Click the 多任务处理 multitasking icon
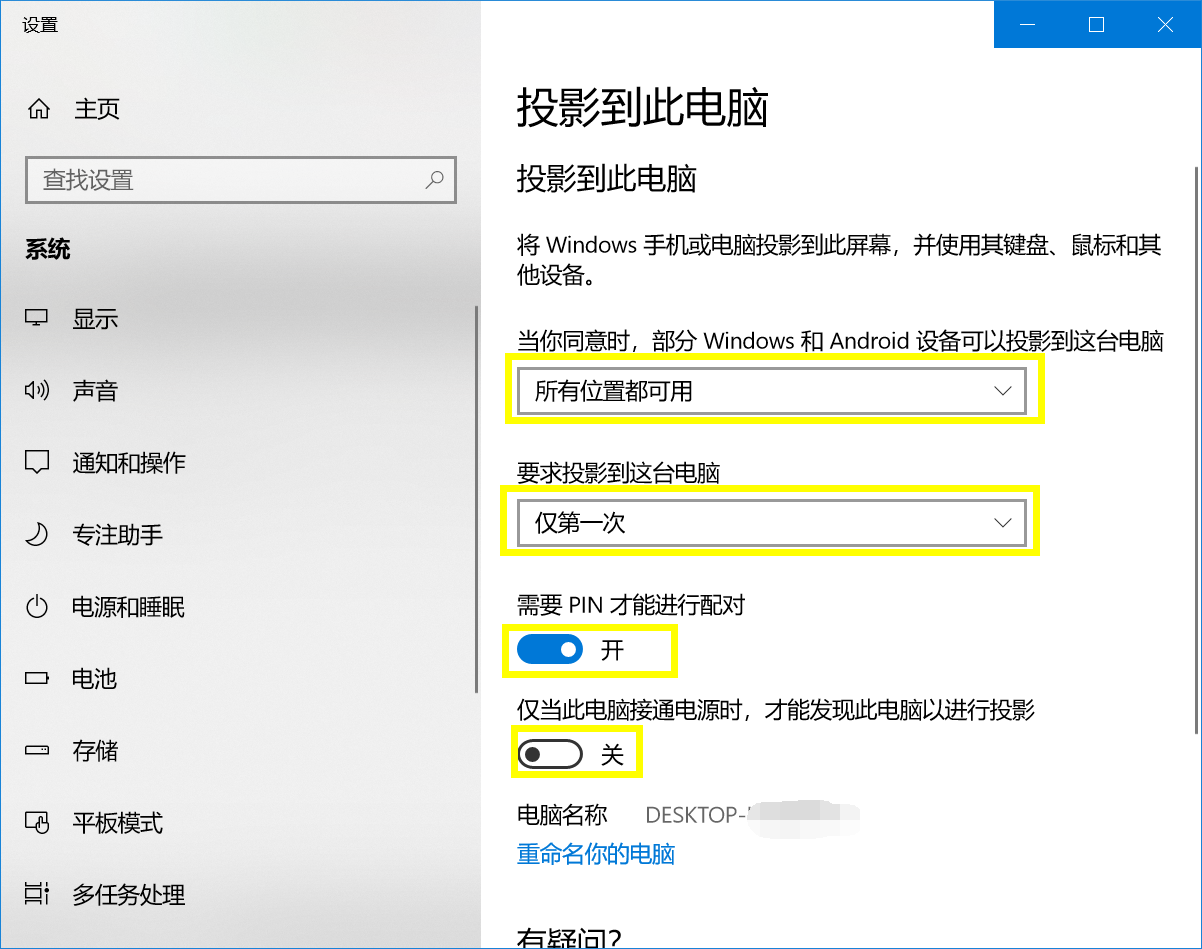Screen dimensions: 1202x949 point(37,894)
